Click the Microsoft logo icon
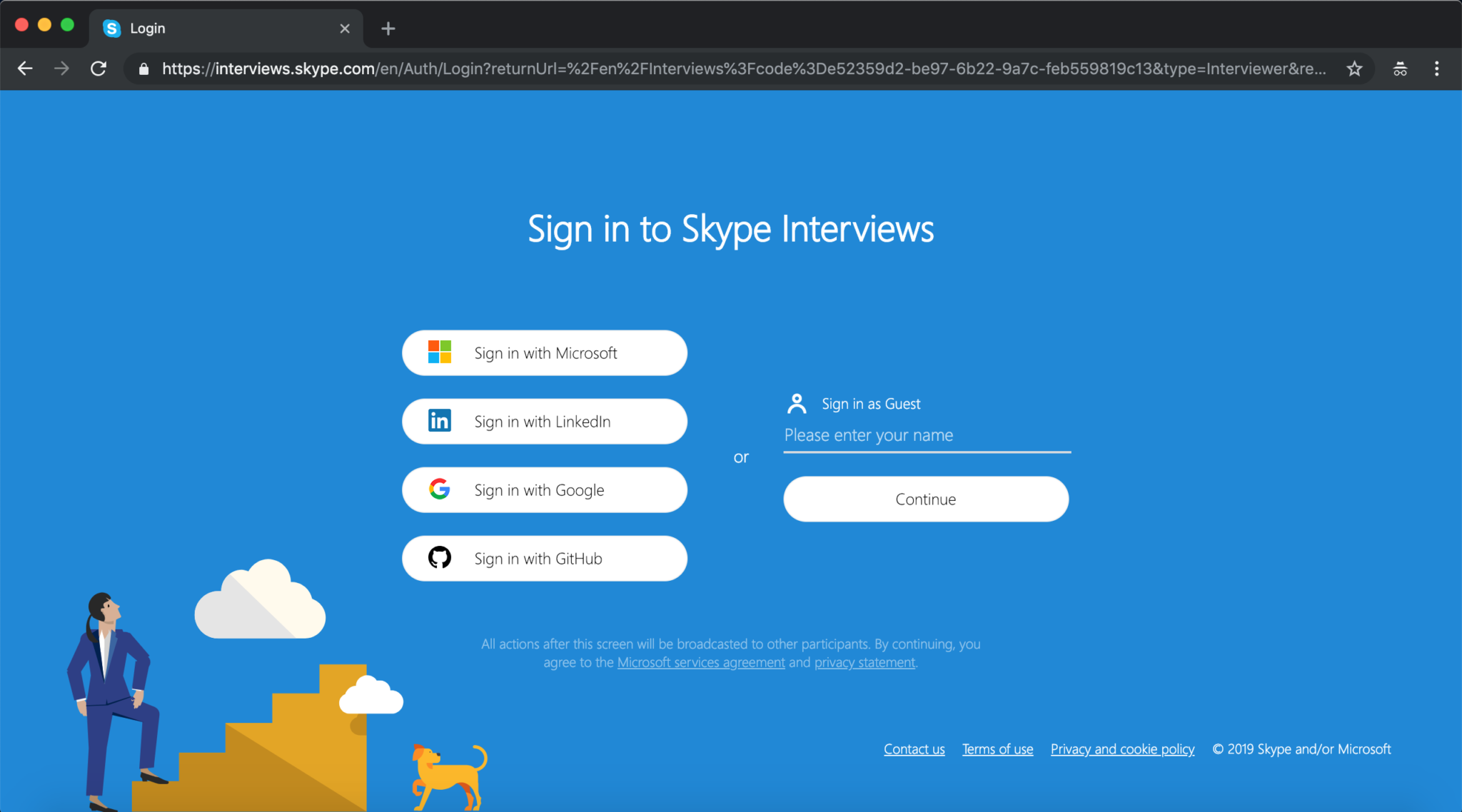 [x=440, y=352]
